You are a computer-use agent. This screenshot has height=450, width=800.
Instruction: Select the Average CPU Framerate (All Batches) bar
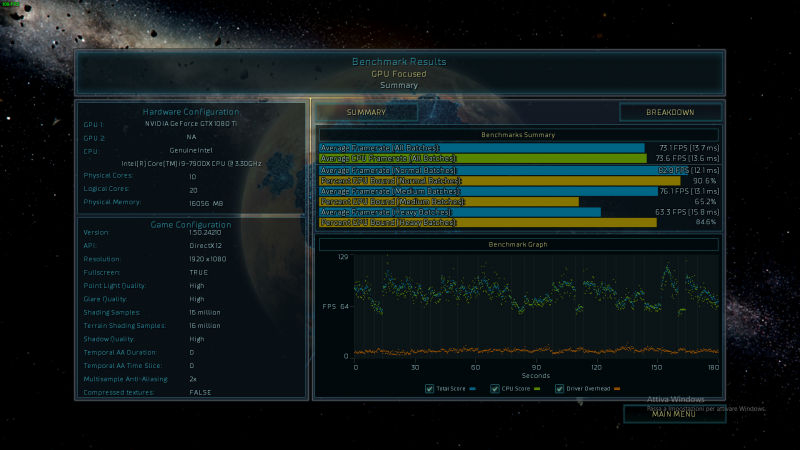click(x=481, y=157)
